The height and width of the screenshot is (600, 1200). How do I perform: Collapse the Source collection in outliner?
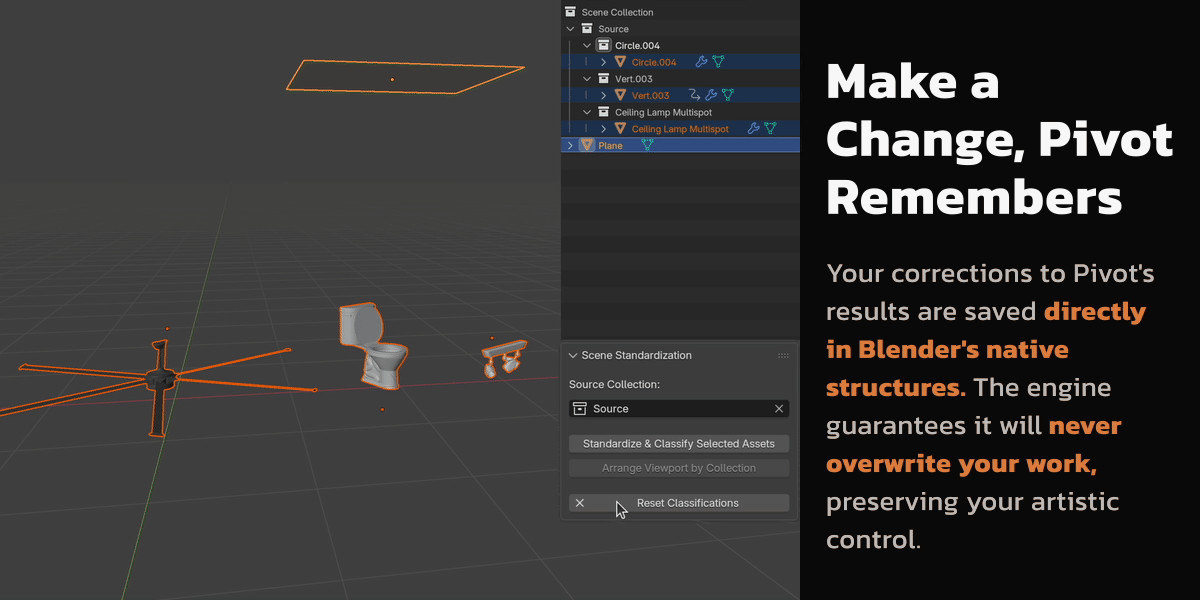[570, 29]
